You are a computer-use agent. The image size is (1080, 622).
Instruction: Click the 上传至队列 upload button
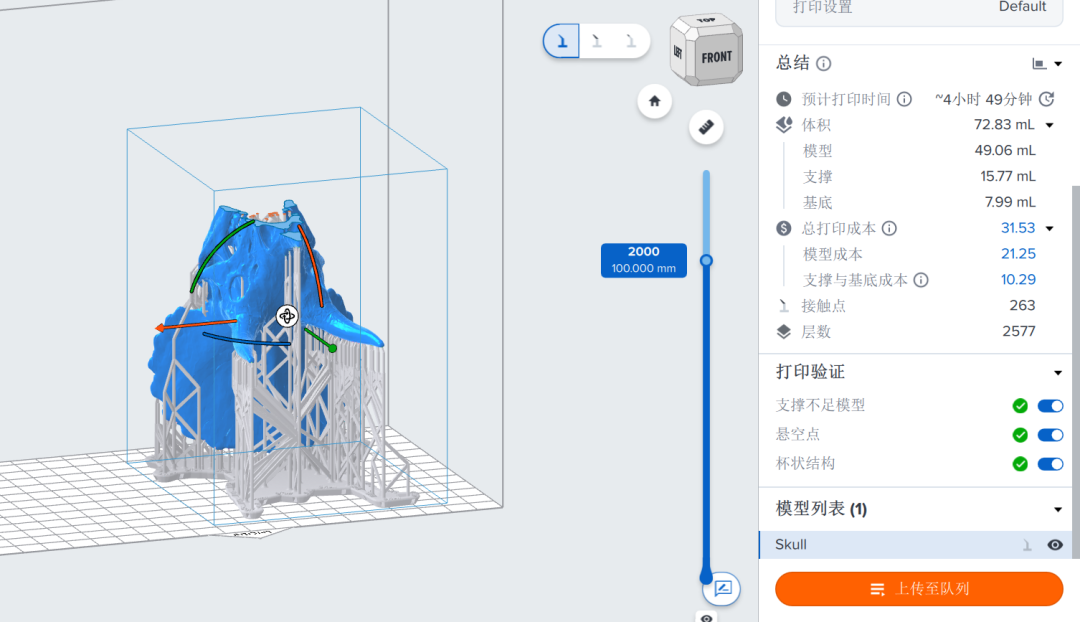click(x=918, y=589)
